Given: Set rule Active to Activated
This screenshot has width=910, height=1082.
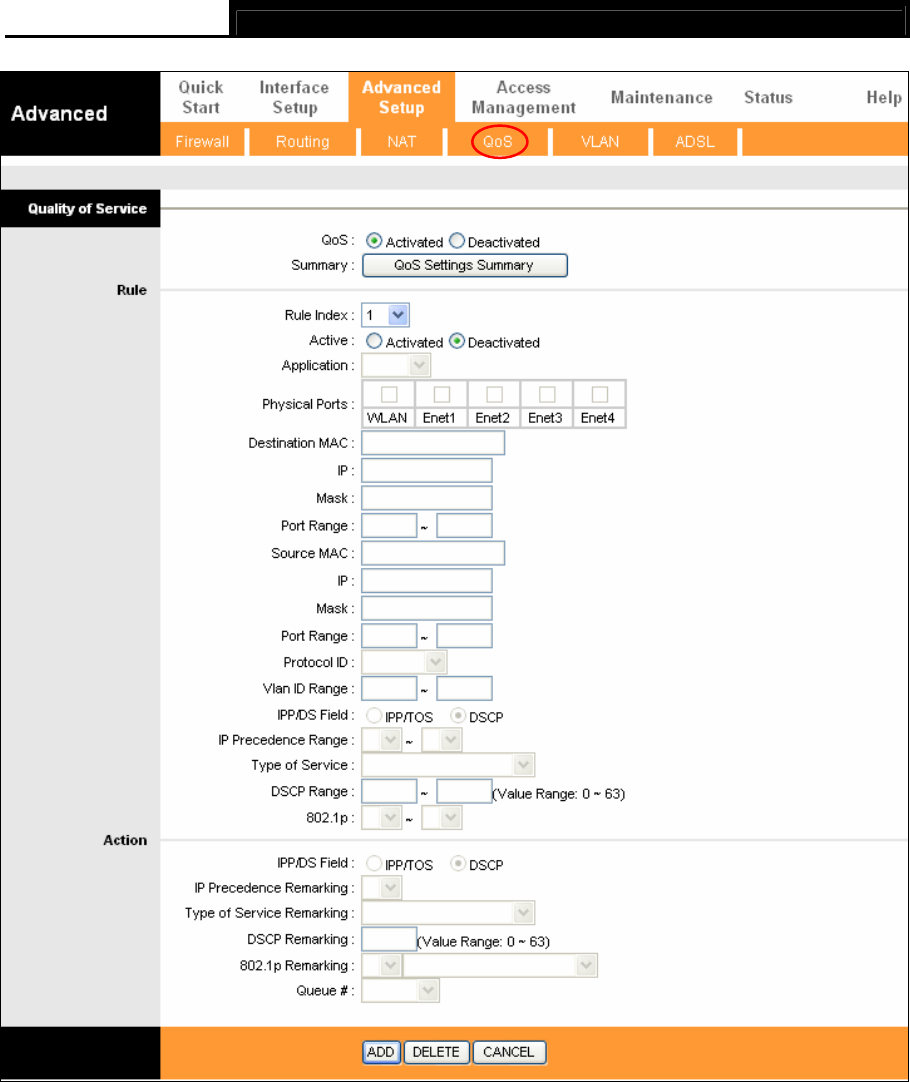Looking at the screenshot, I should click(x=374, y=342).
